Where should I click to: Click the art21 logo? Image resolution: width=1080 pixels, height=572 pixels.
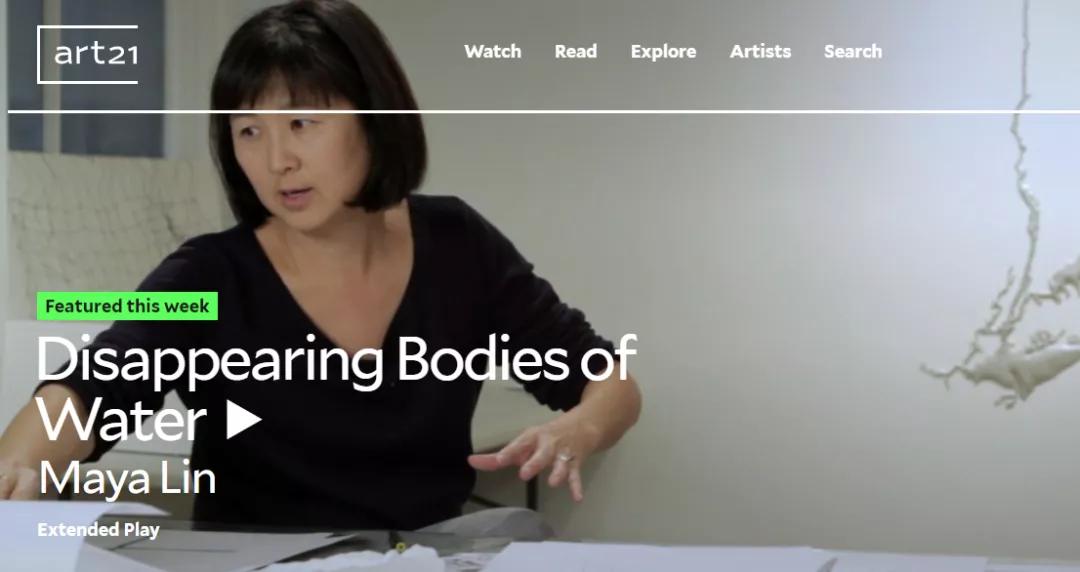87,54
